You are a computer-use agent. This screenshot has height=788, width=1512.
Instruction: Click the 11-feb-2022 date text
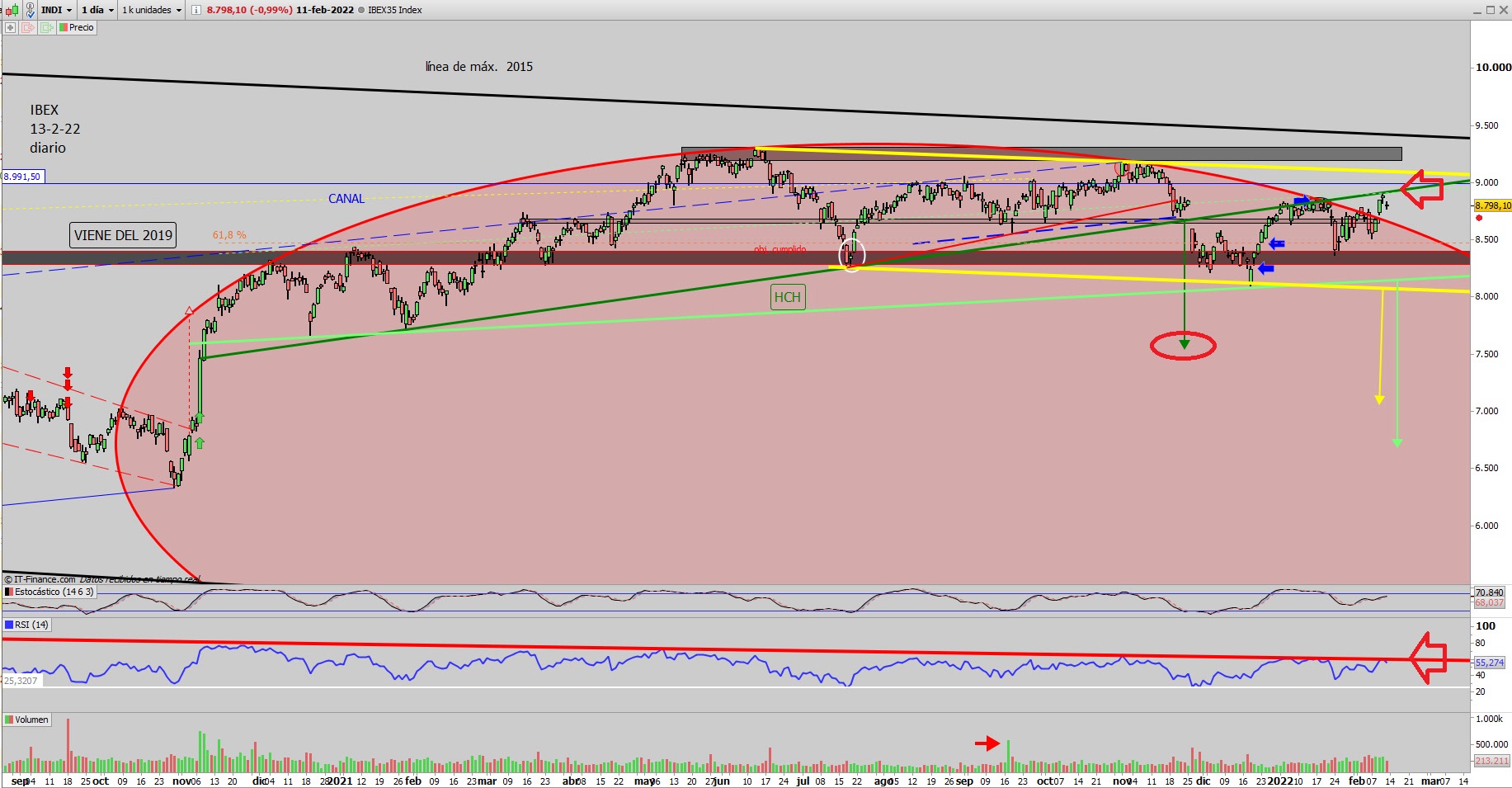click(x=324, y=10)
